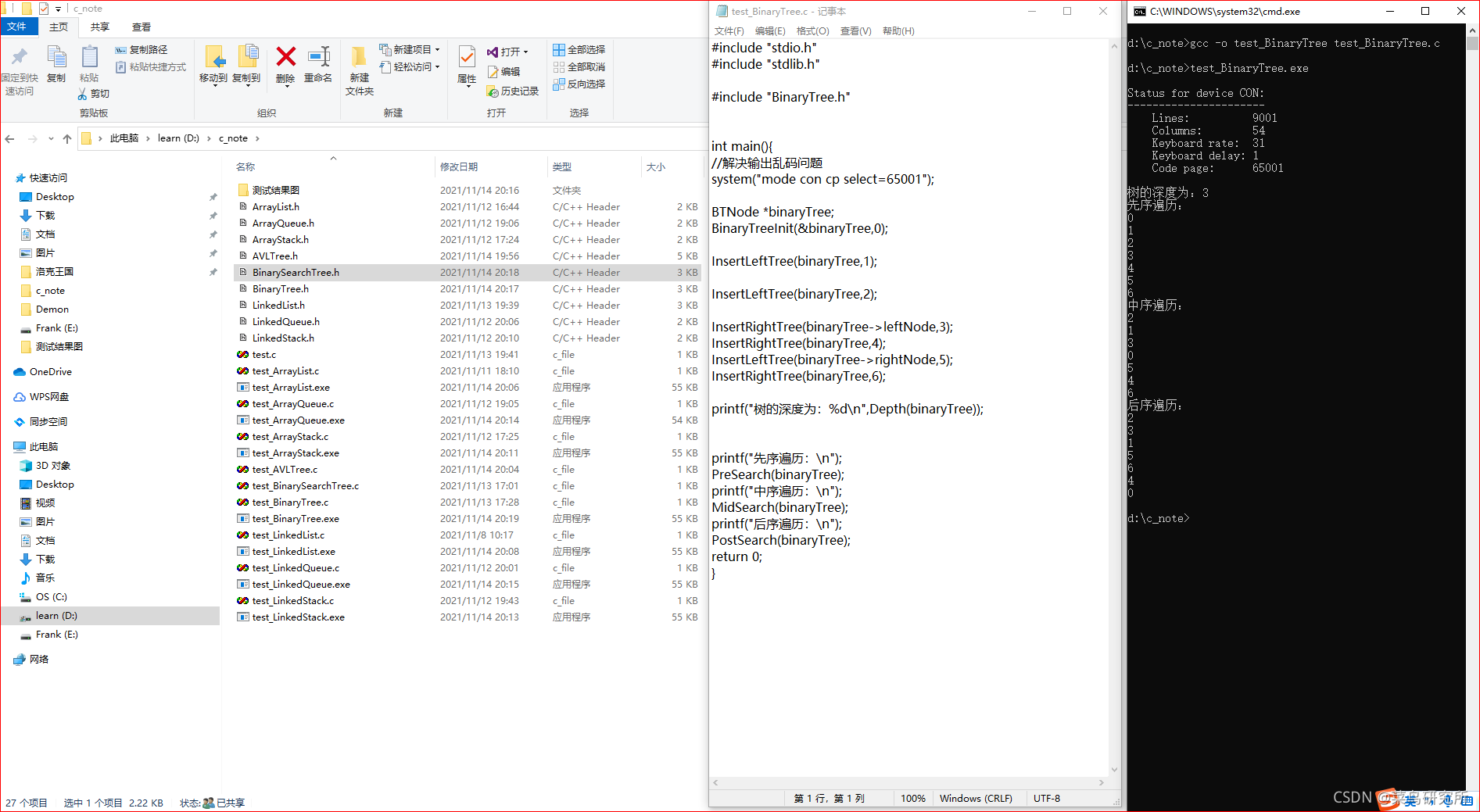Click Select All in the ribbon
The image size is (1480, 812).
click(579, 50)
